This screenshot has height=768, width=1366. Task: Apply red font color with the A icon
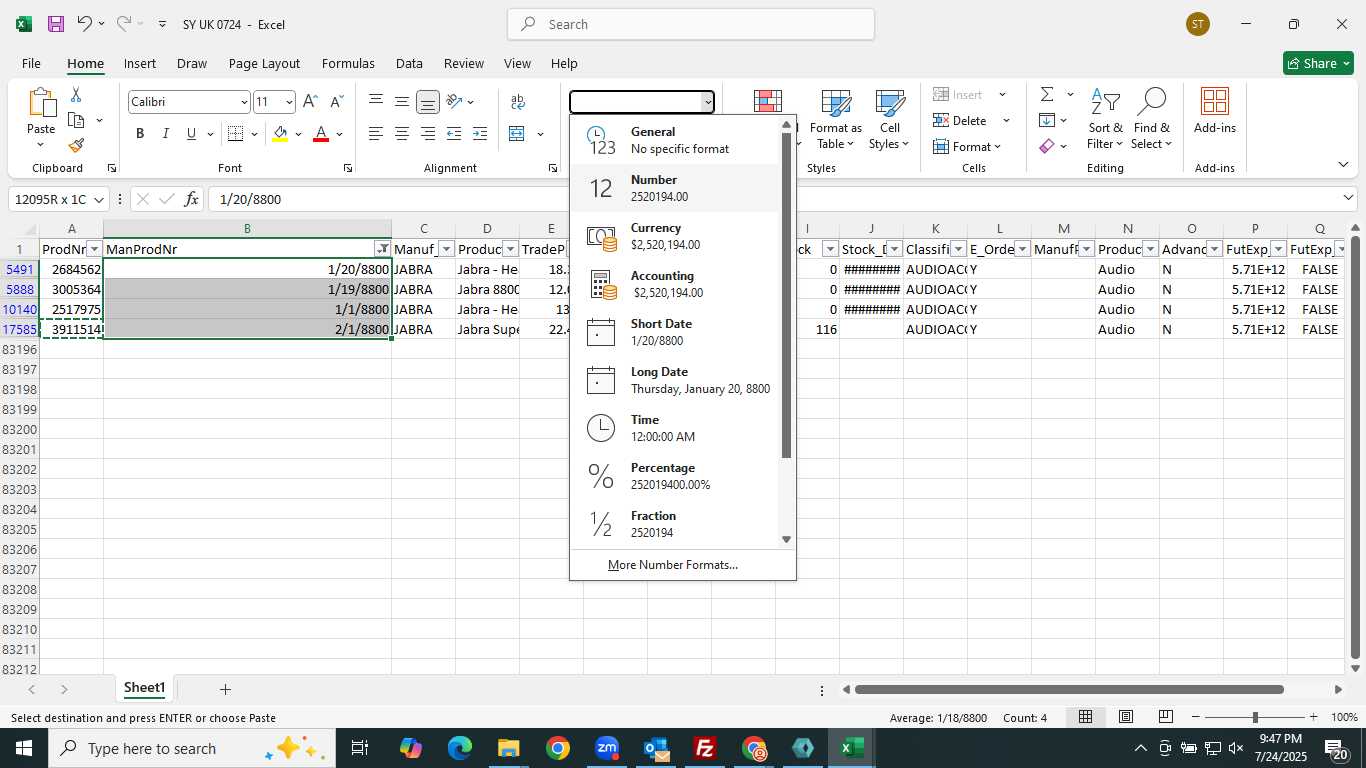tap(321, 134)
